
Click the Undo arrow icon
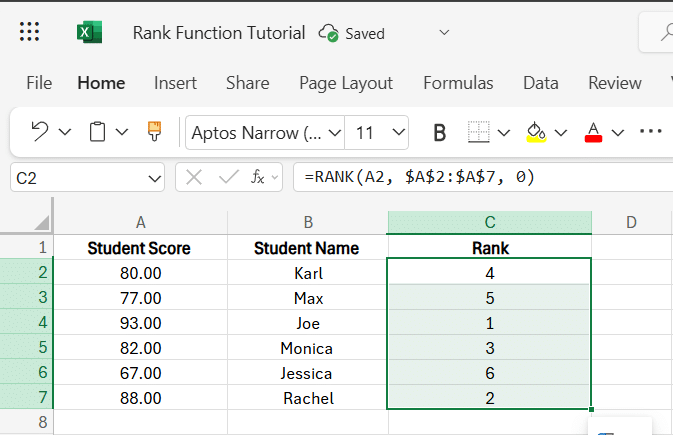pos(40,131)
